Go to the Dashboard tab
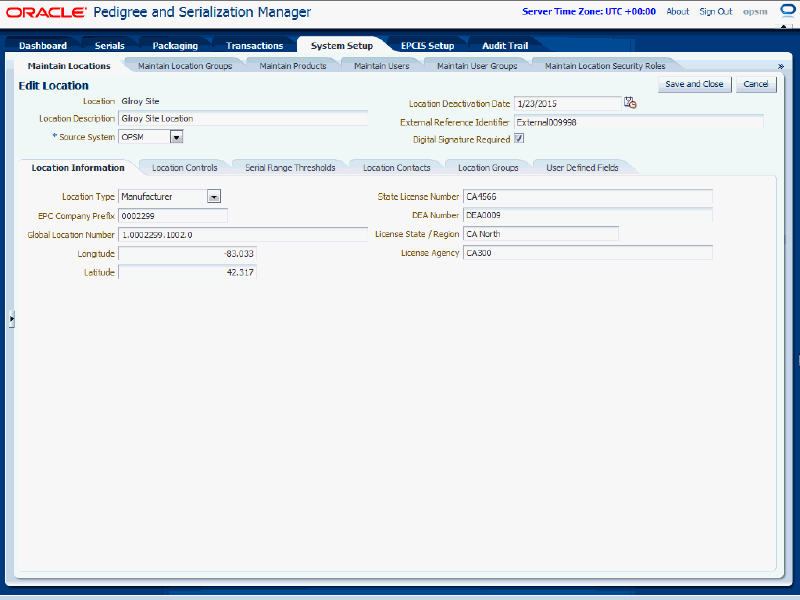This screenshot has width=800, height=600. tap(43, 45)
